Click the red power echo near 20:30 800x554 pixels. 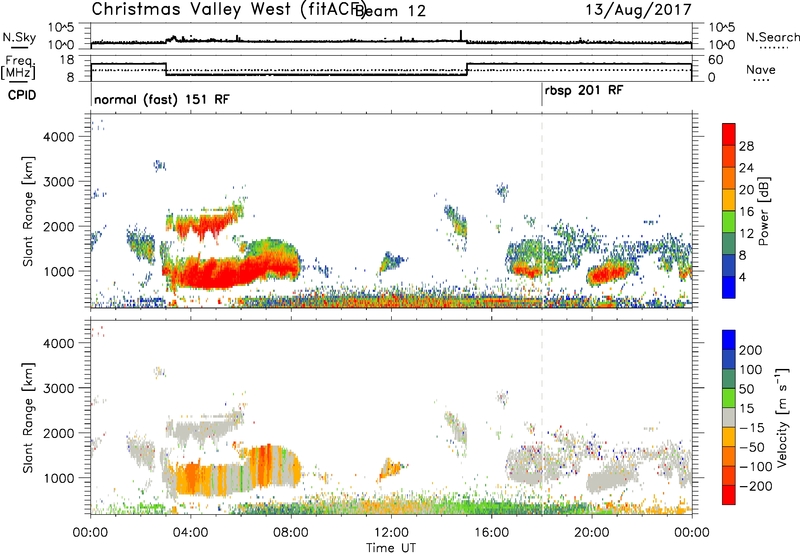(x=606, y=274)
